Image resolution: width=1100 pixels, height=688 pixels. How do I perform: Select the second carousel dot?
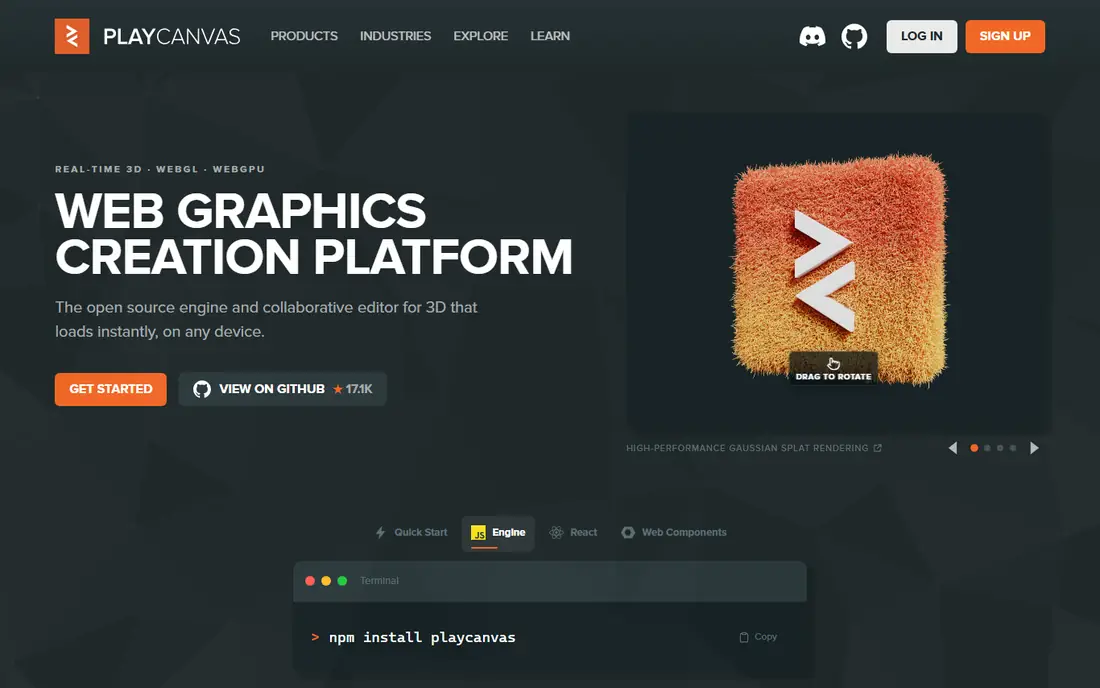pyautogui.click(x=987, y=447)
